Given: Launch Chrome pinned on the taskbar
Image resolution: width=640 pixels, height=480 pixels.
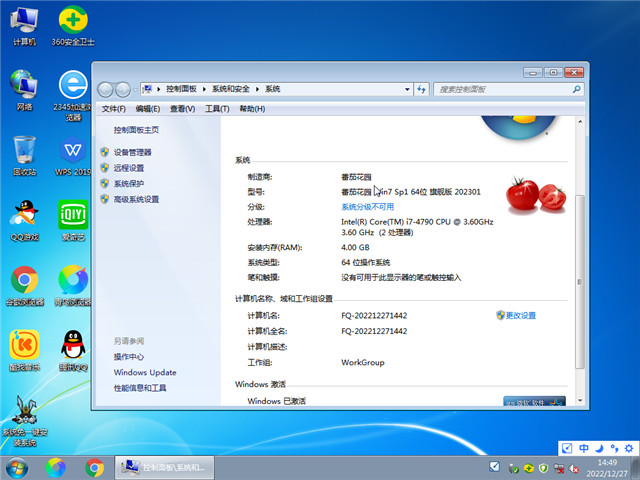Looking at the screenshot, I should click(94, 468).
